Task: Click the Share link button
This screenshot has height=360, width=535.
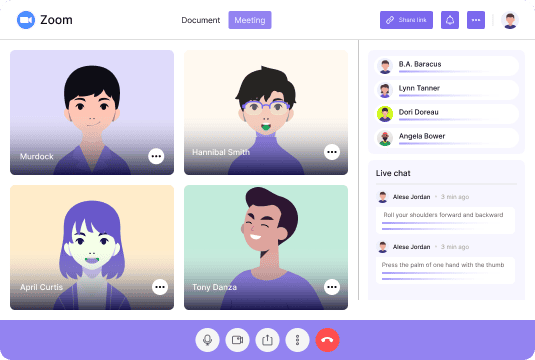Action: click(x=406, y=20)
